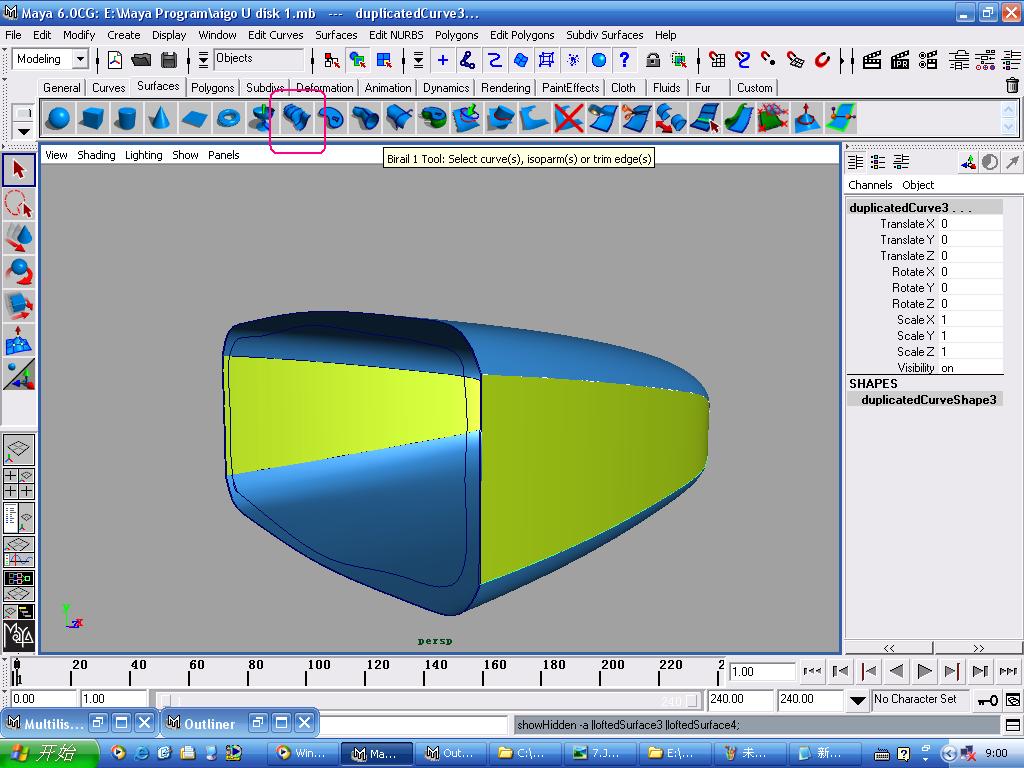The width and height of the screenshot is (1024, 768).
Task: Go to the start of the playback range
Action: tap(812, 671)
